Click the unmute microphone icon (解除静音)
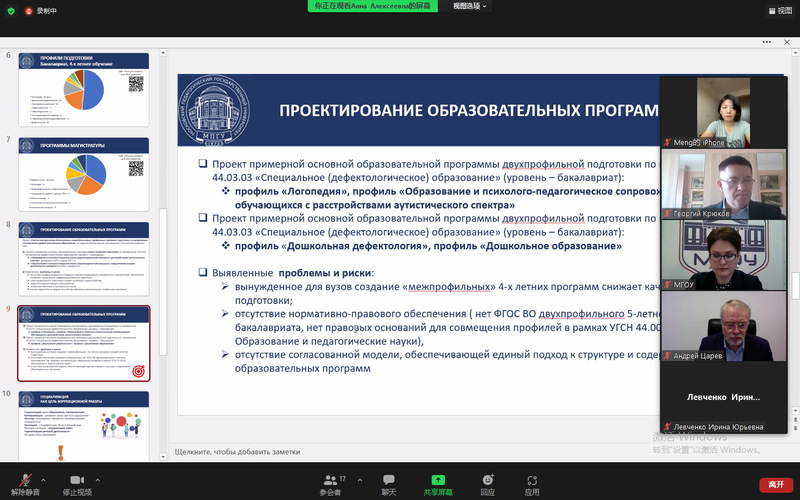This screenshot has height=500, width=800. [25, 480]
